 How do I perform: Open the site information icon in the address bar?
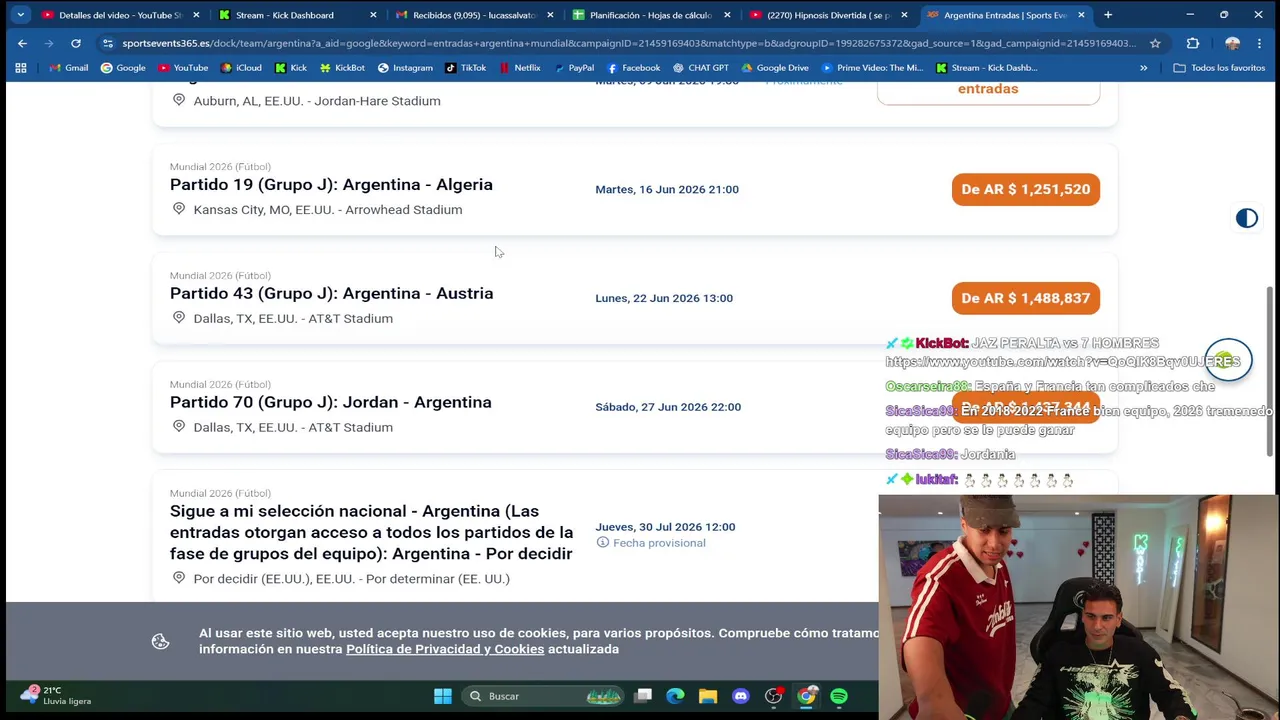point(107,43)
